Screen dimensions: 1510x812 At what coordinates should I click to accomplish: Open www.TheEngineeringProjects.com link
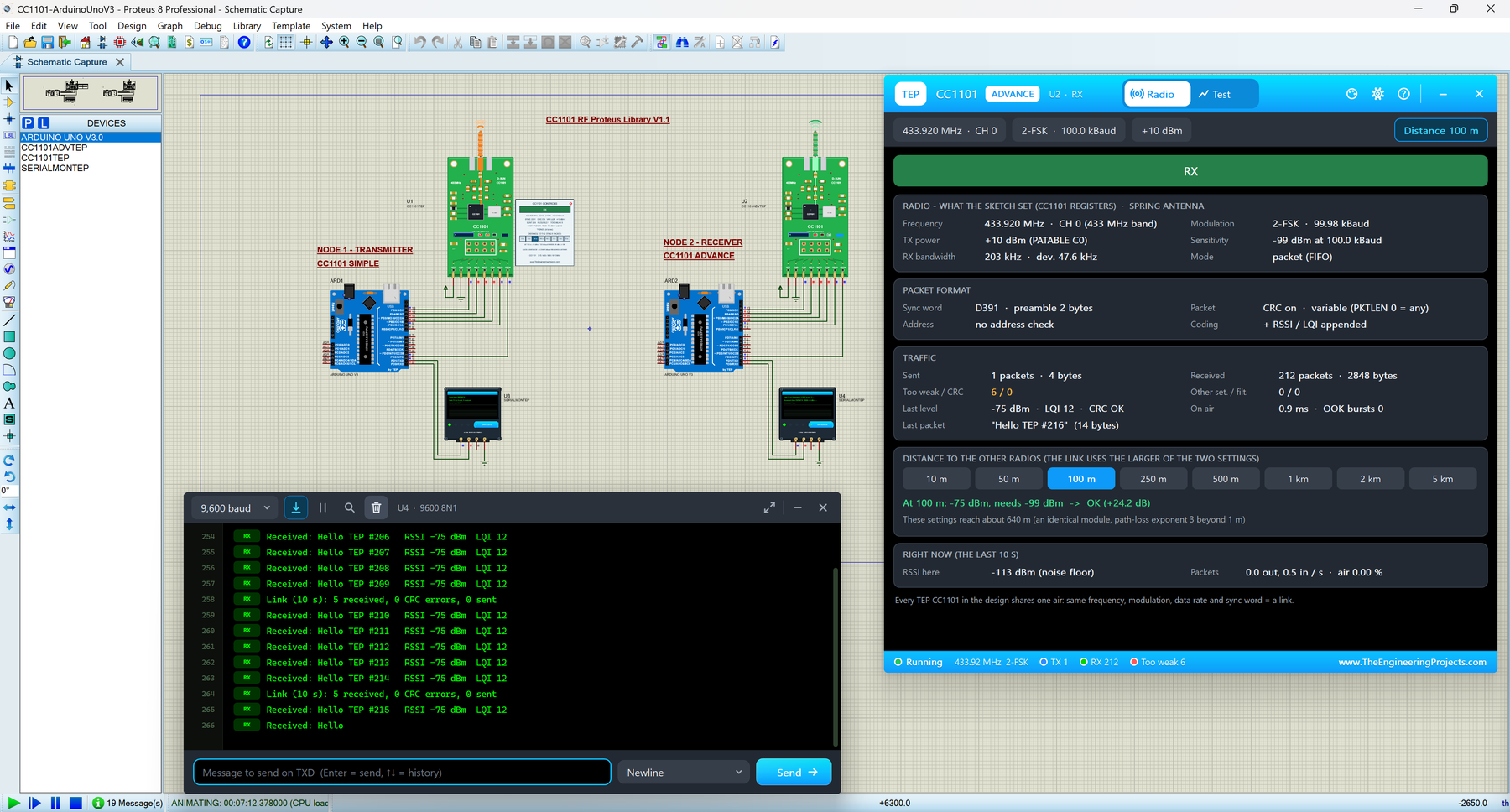[x=1412, y=662]
